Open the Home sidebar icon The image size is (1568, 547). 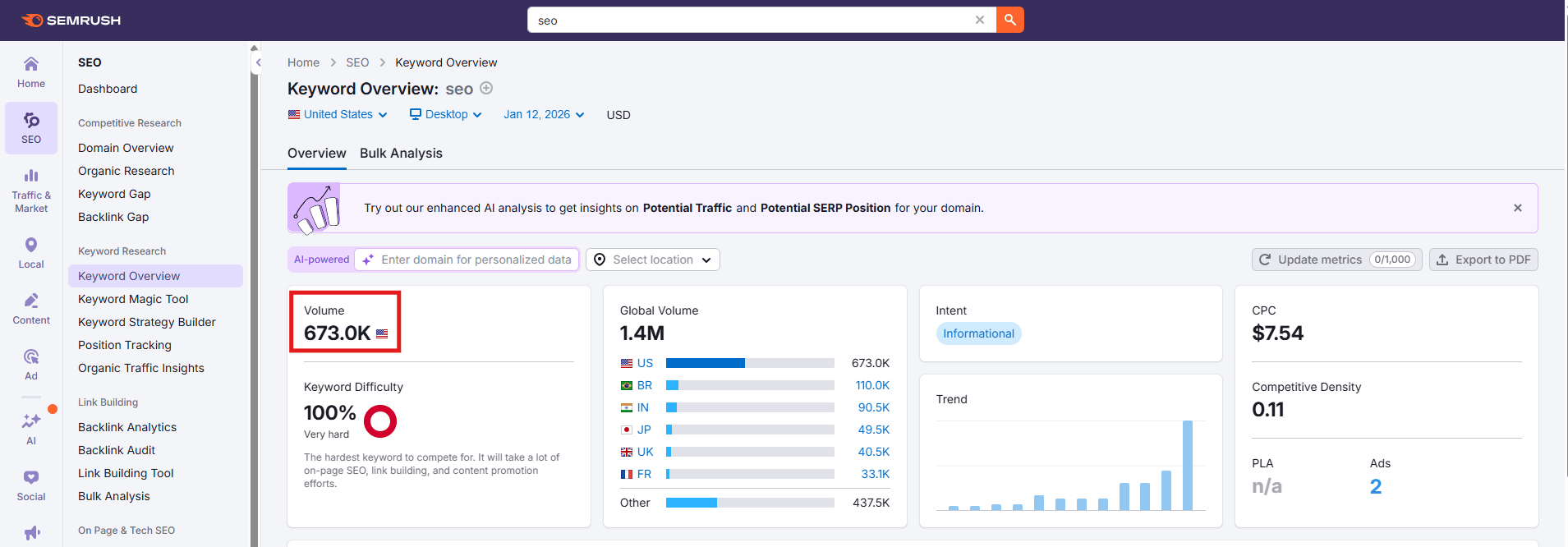click(31, 72)
